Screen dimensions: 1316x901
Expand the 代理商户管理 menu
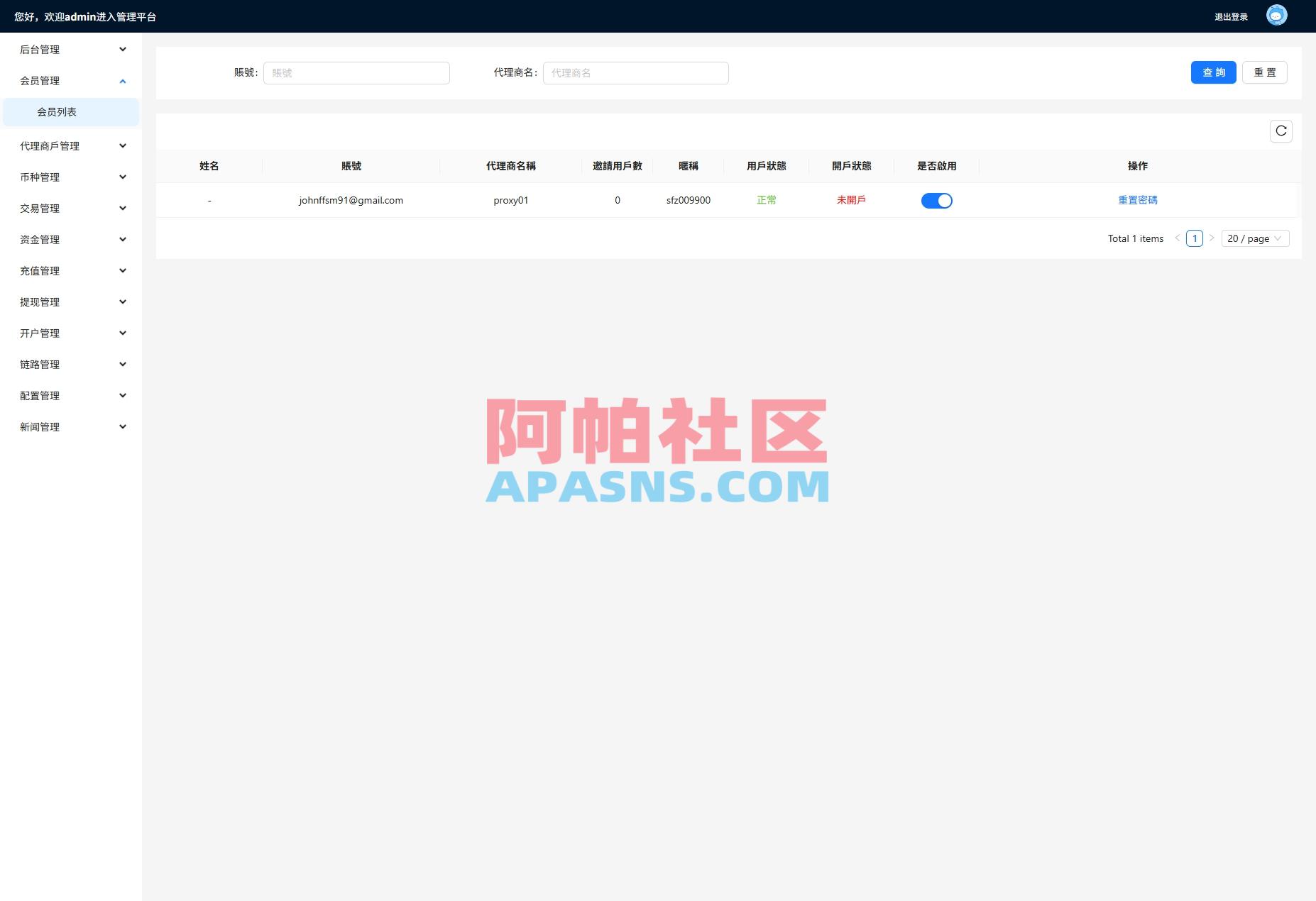(71, 145)
